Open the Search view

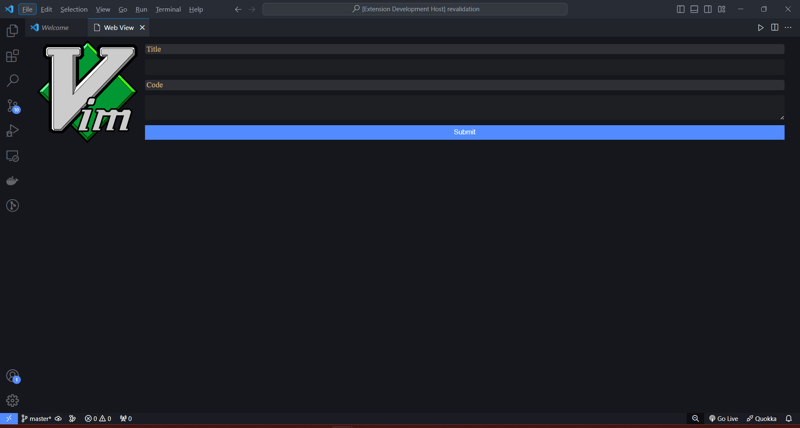12,81
